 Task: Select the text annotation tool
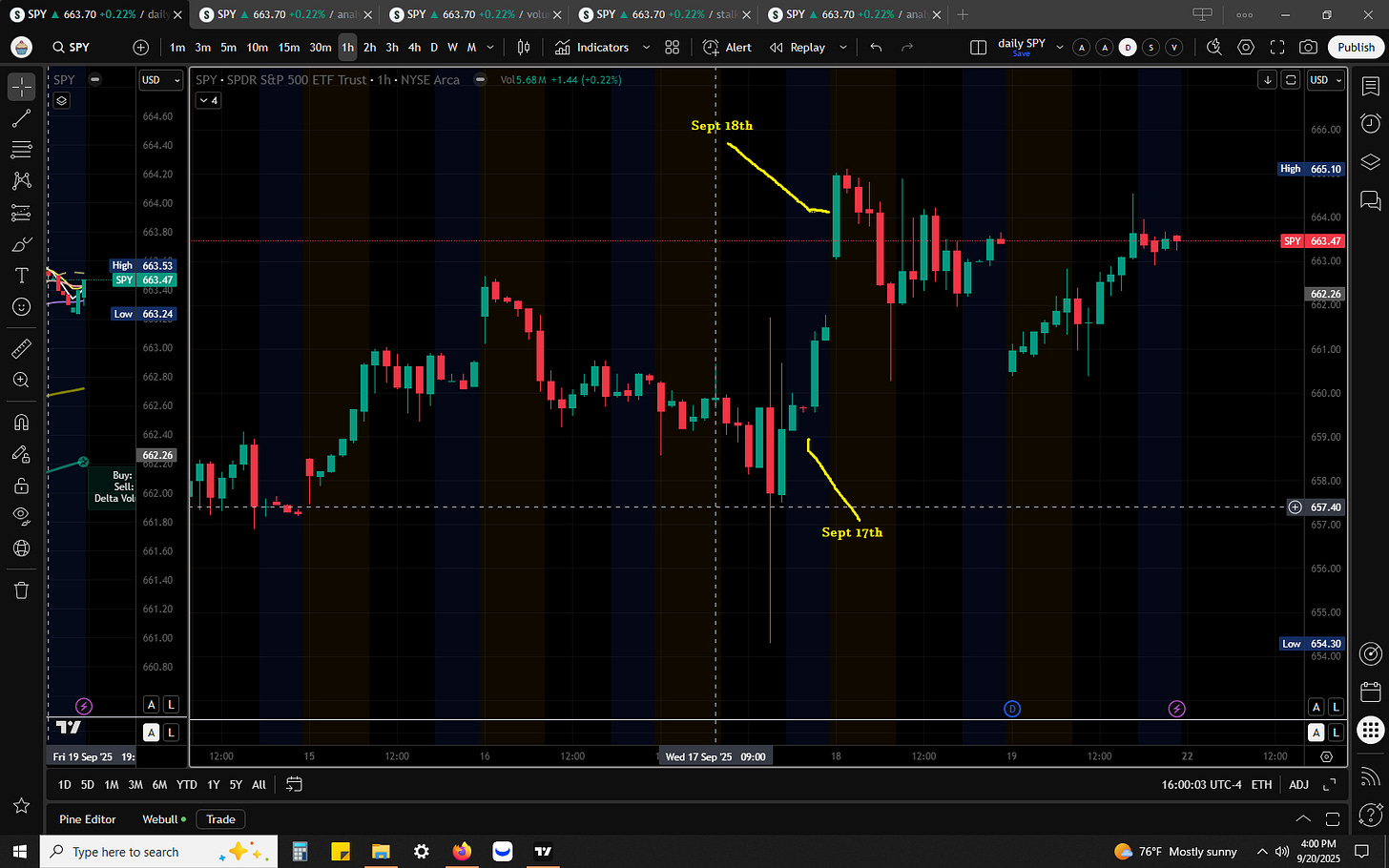[x=21, y=276]
